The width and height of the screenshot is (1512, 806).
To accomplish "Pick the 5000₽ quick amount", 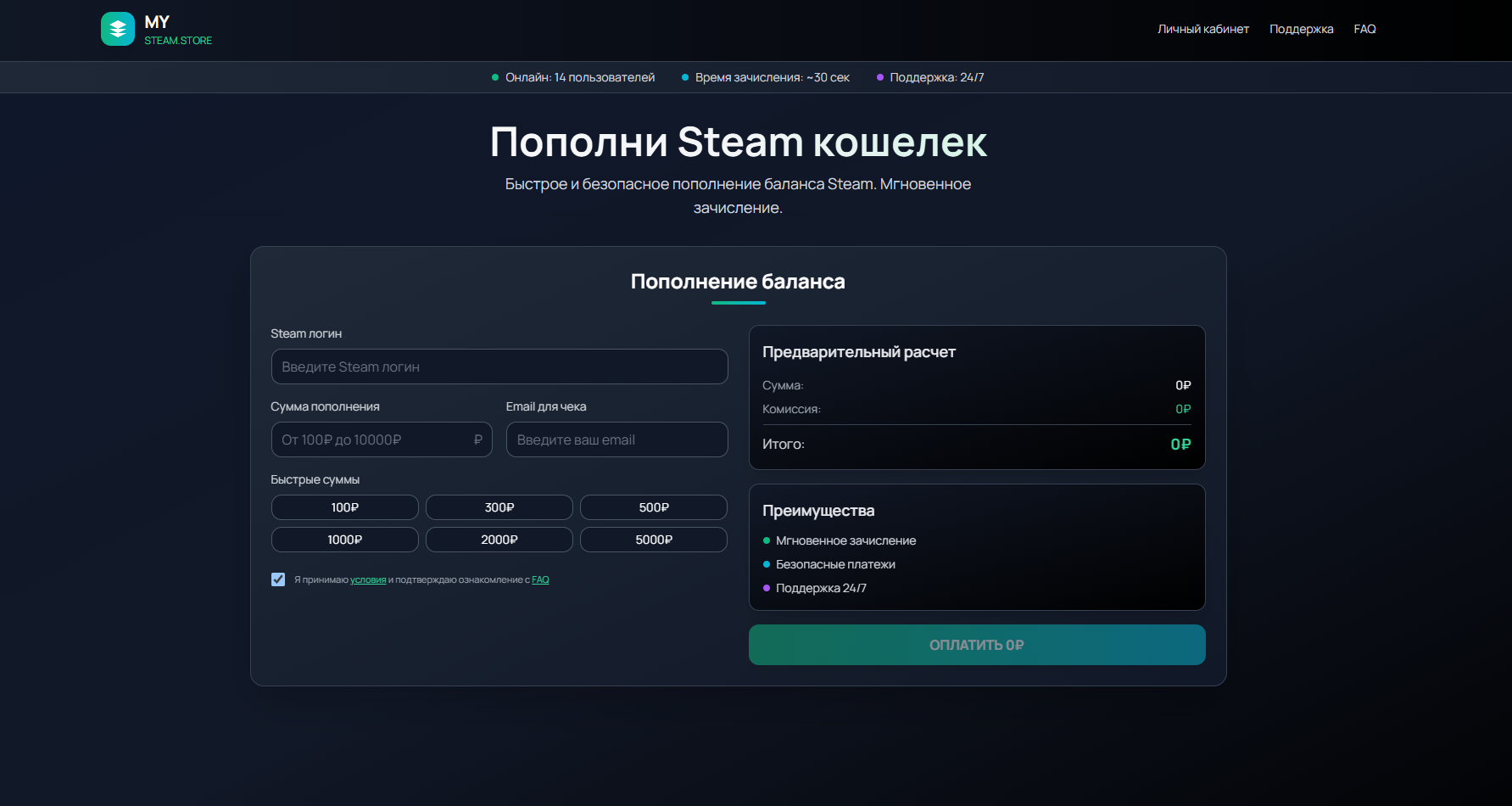I will coord(654,540).
